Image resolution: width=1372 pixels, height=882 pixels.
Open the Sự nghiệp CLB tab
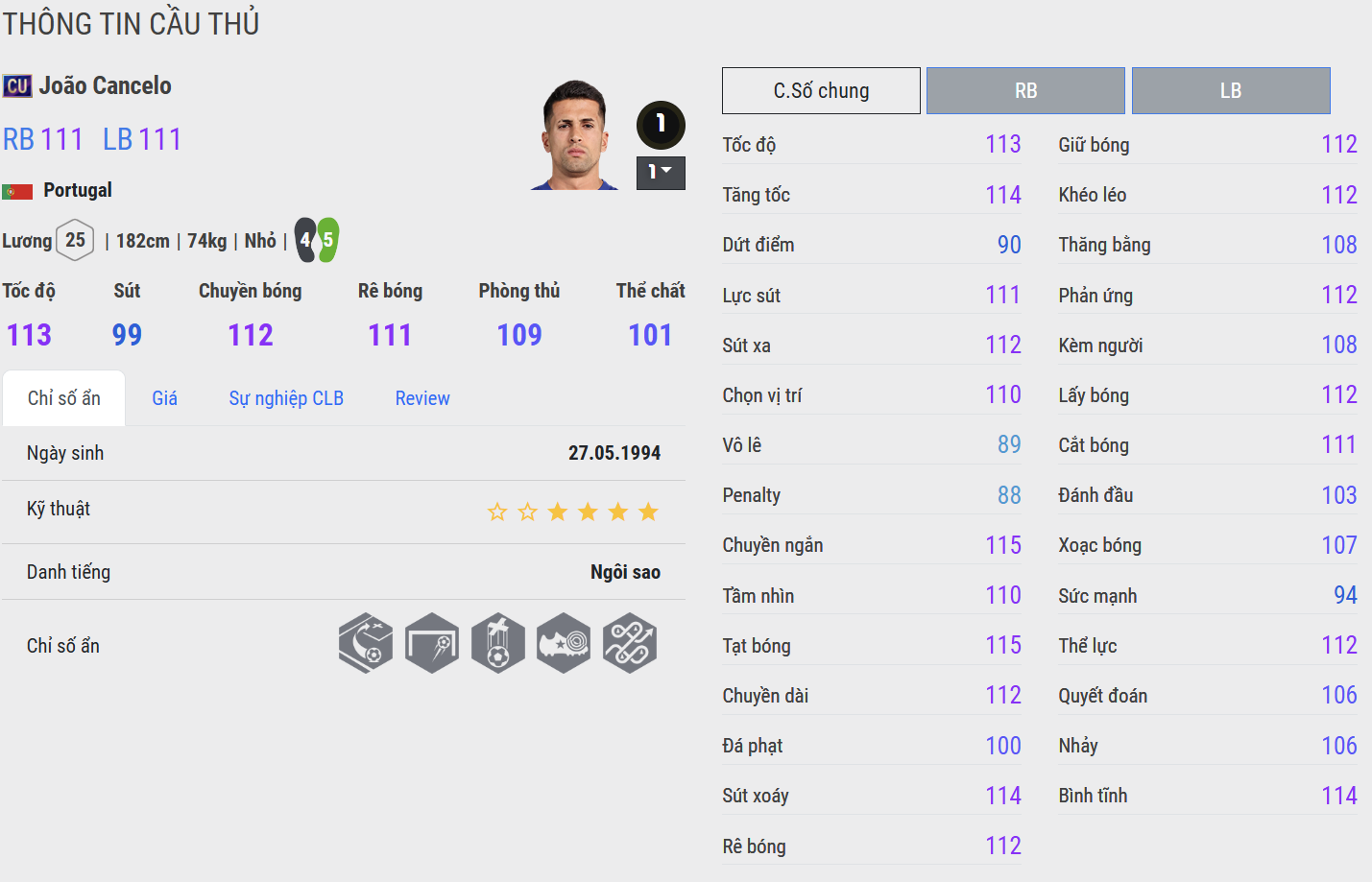coord(286,398)
